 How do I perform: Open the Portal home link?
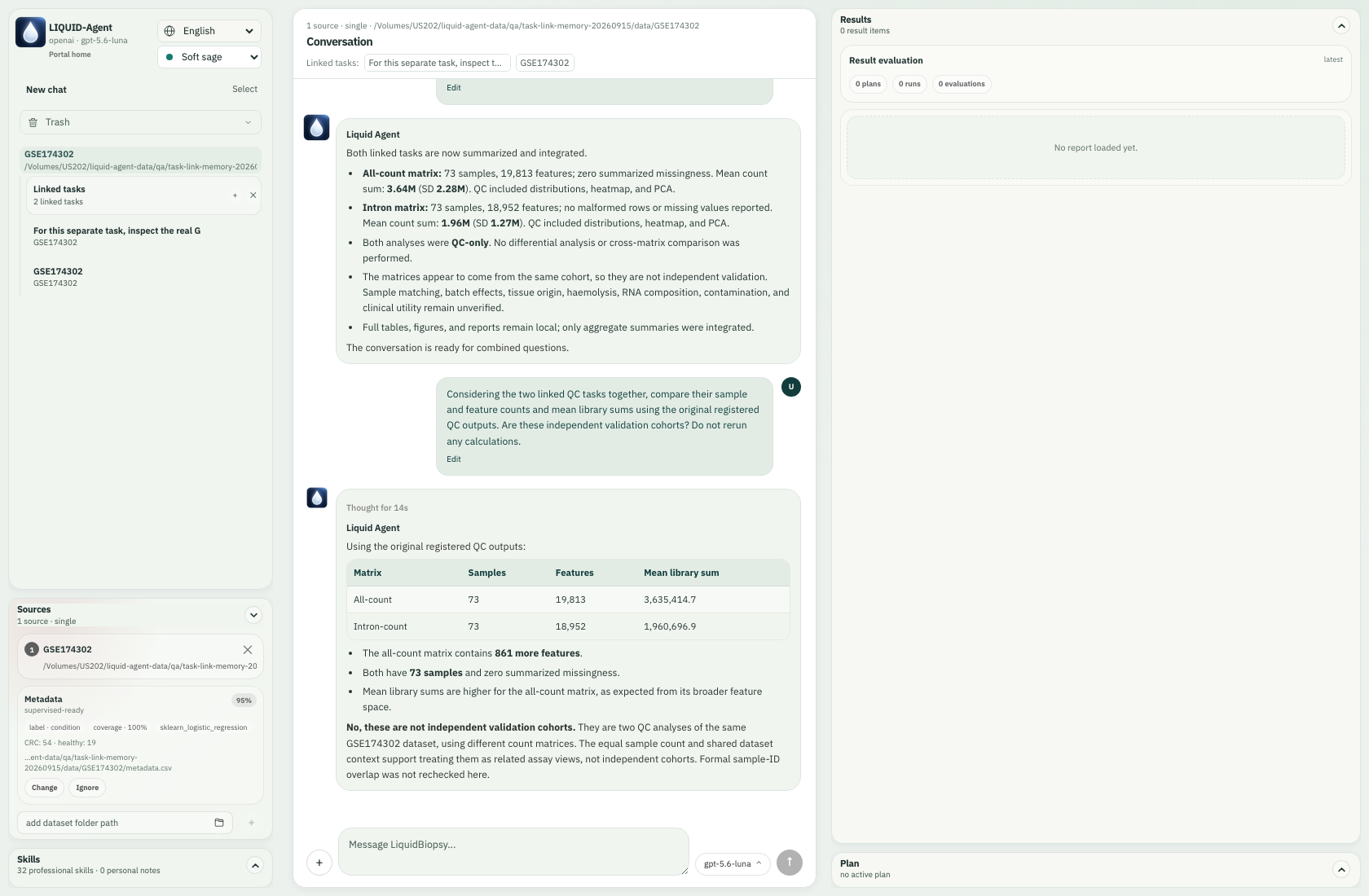click(x=70, y=55)
